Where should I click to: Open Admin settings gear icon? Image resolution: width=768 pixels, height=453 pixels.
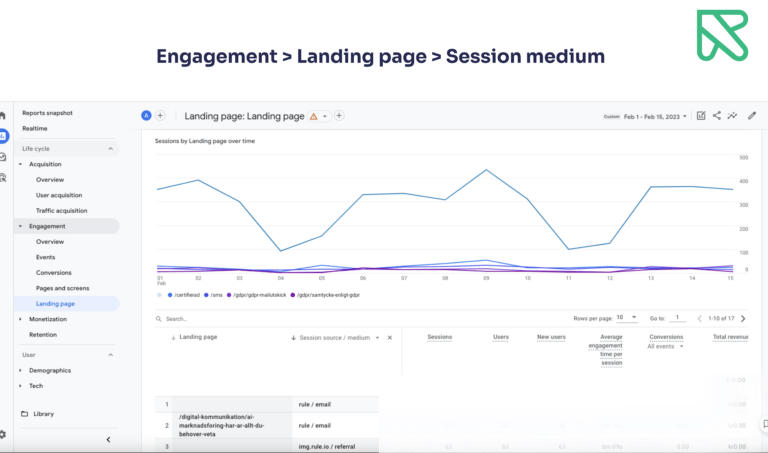coord(3,435)
